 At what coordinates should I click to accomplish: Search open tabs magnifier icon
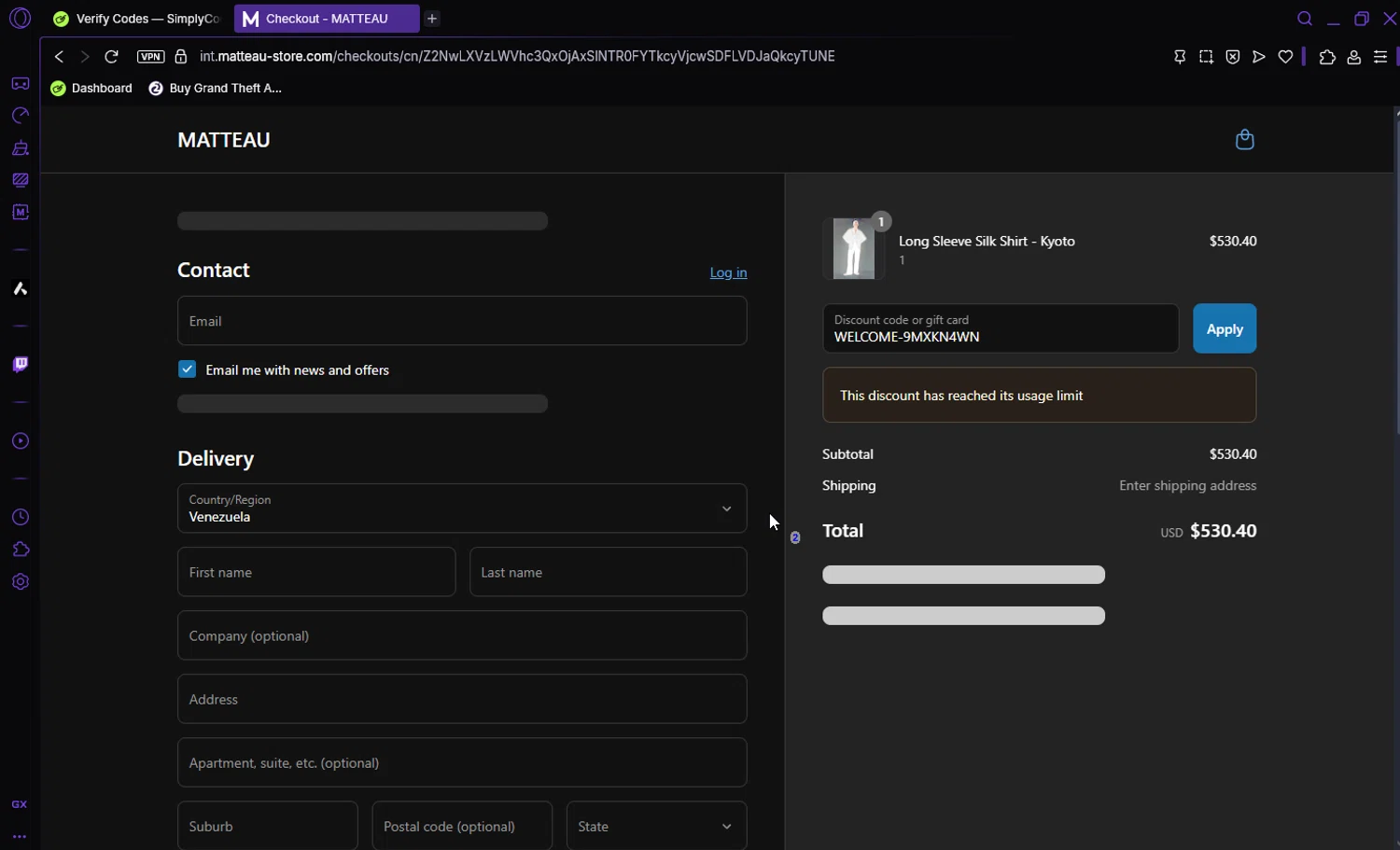point(1305,19)
